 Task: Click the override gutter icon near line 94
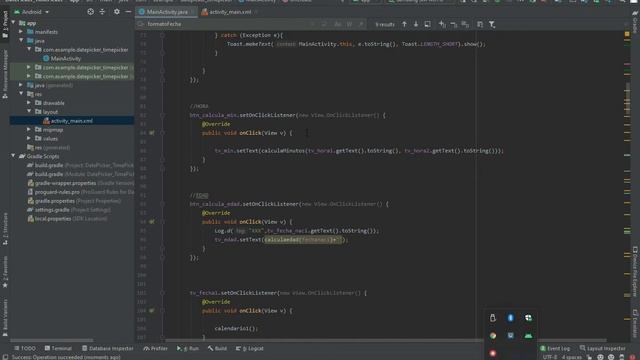pyautogui.click(x=152, y=222)
